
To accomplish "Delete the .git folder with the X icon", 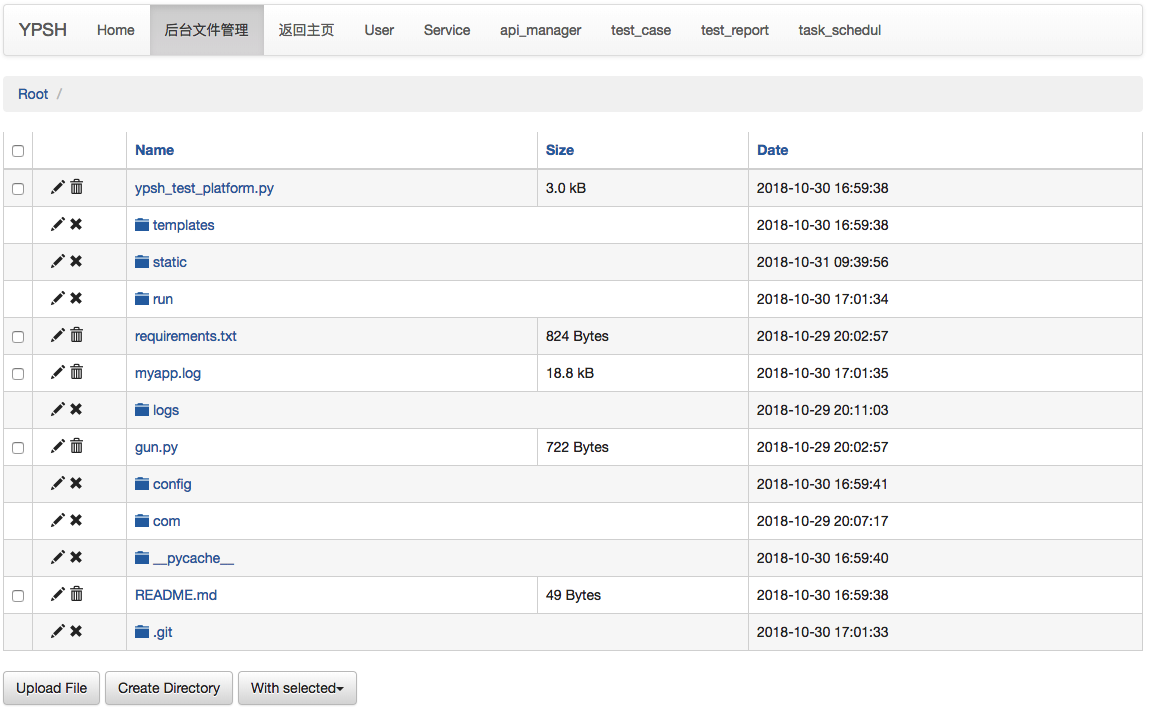I will 76,631.
